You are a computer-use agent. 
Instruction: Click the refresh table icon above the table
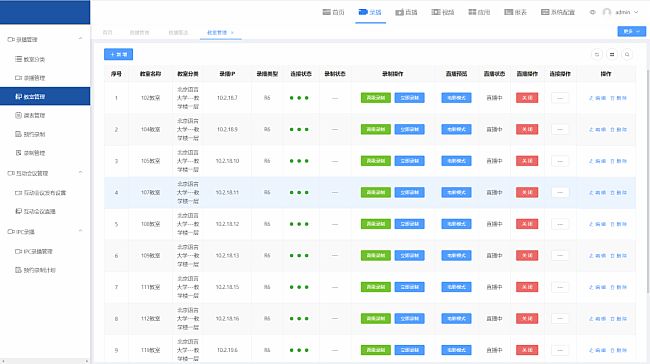[x=597, y=54]
